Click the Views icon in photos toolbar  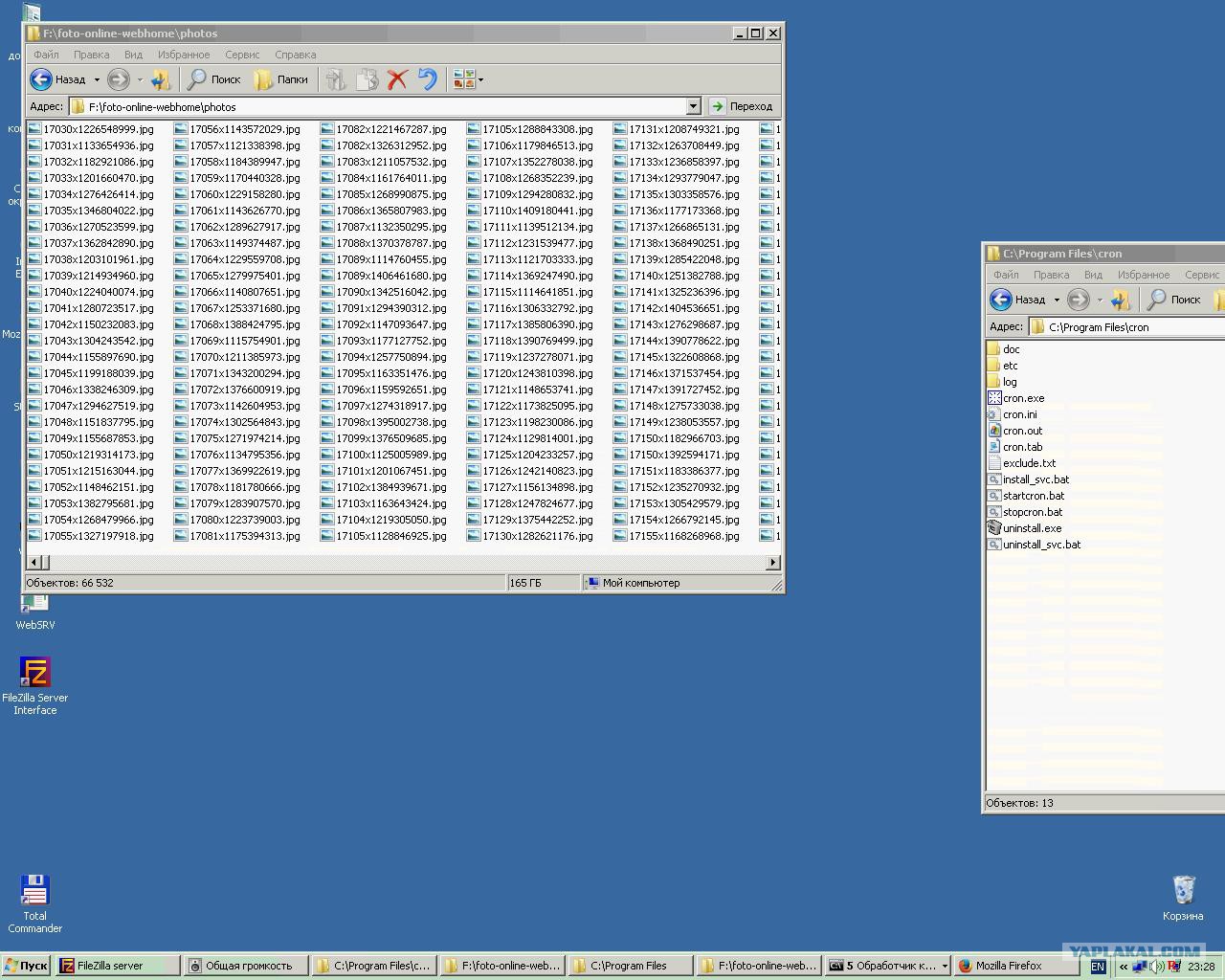click(x=464, y=79)
